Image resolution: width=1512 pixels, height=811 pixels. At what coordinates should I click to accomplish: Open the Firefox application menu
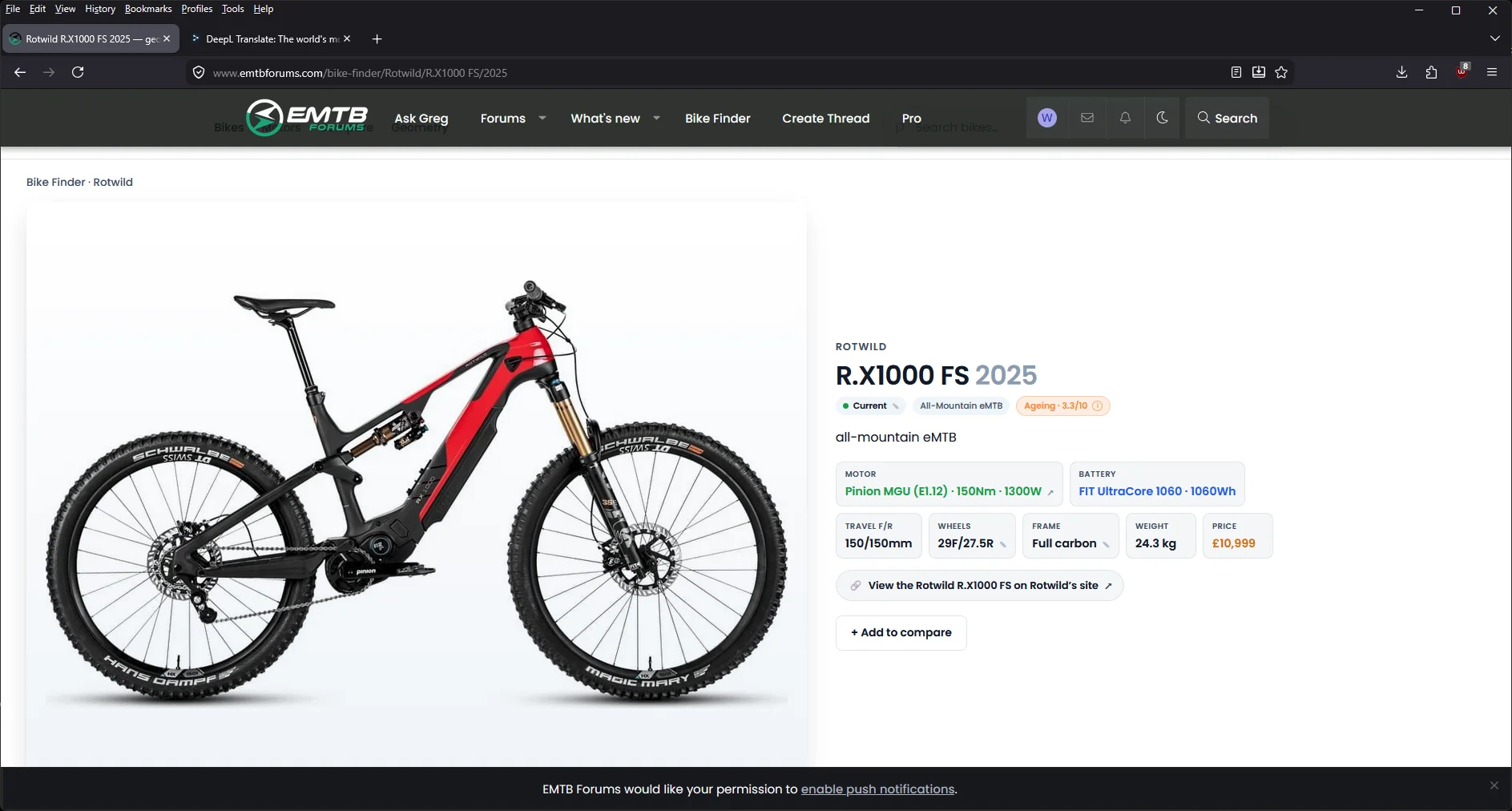[x=1492, y=72]
